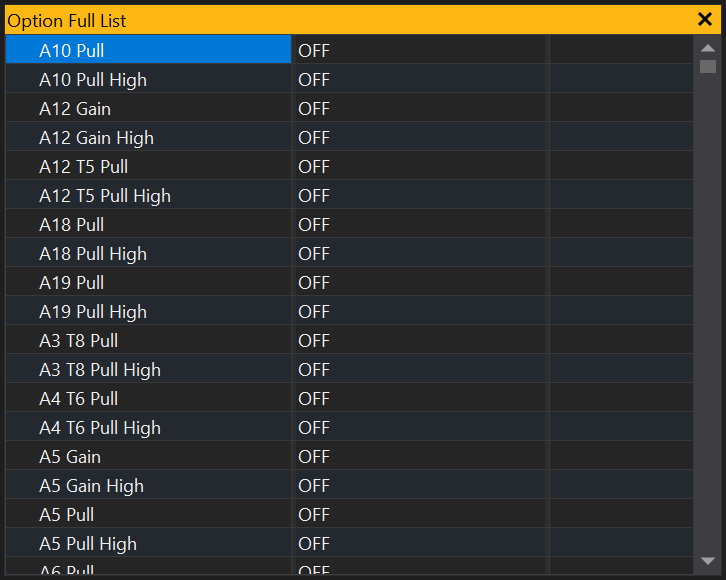Viewport: 726px width, 580px height.
Task: Select the A5 Pull High row
Action: tap(87, 543)
